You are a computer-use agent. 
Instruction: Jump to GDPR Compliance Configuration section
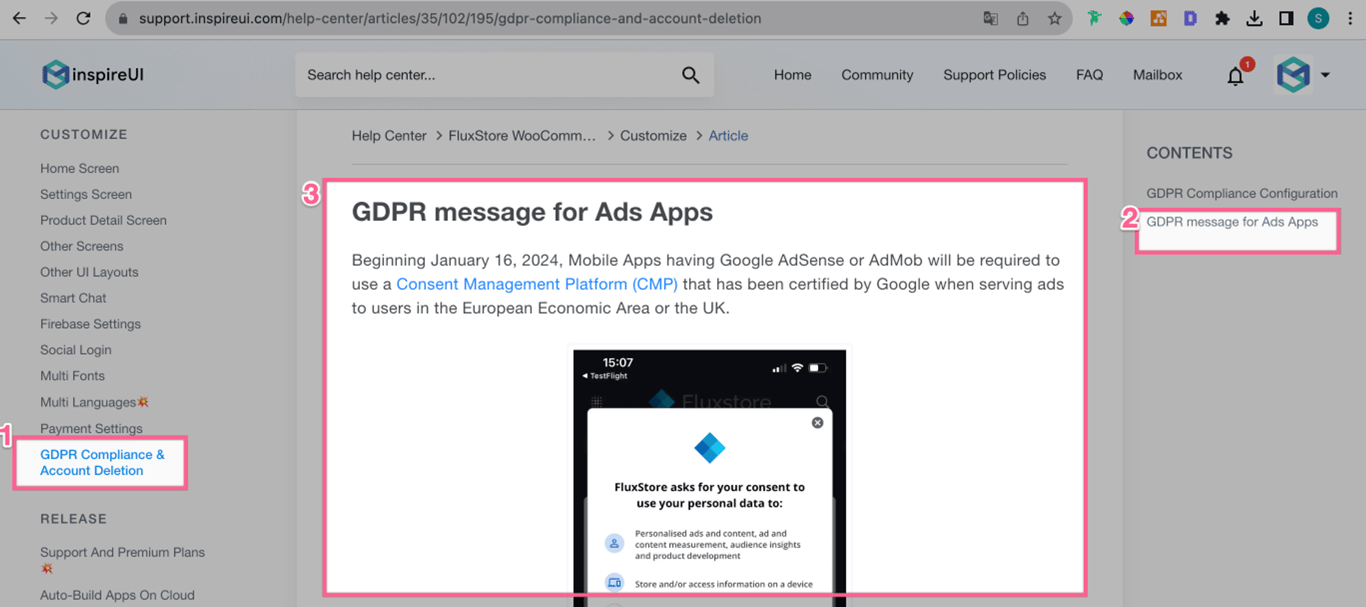[1242, 193]
